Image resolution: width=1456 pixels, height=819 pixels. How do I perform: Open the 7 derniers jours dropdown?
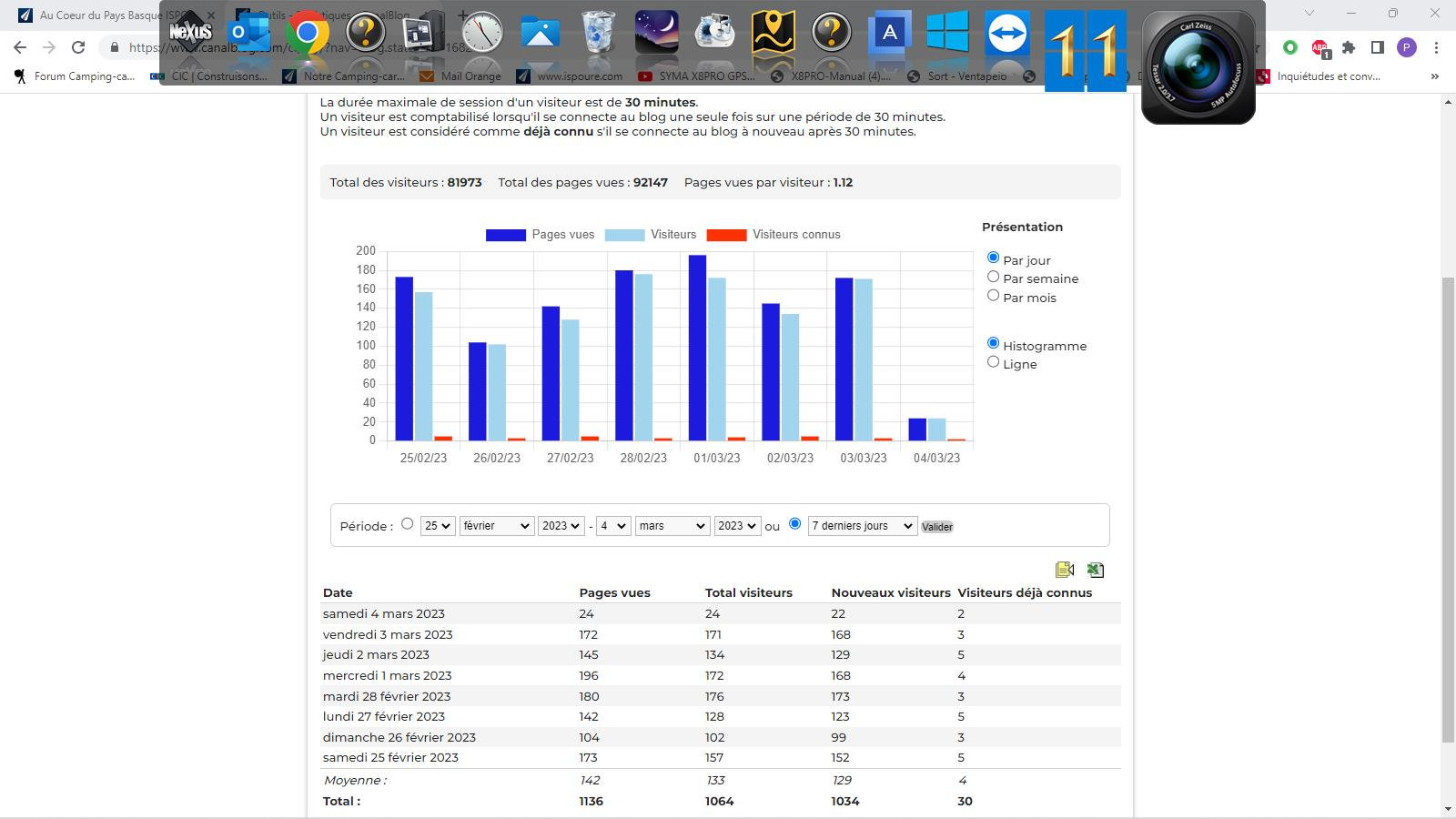click(863, 526)
